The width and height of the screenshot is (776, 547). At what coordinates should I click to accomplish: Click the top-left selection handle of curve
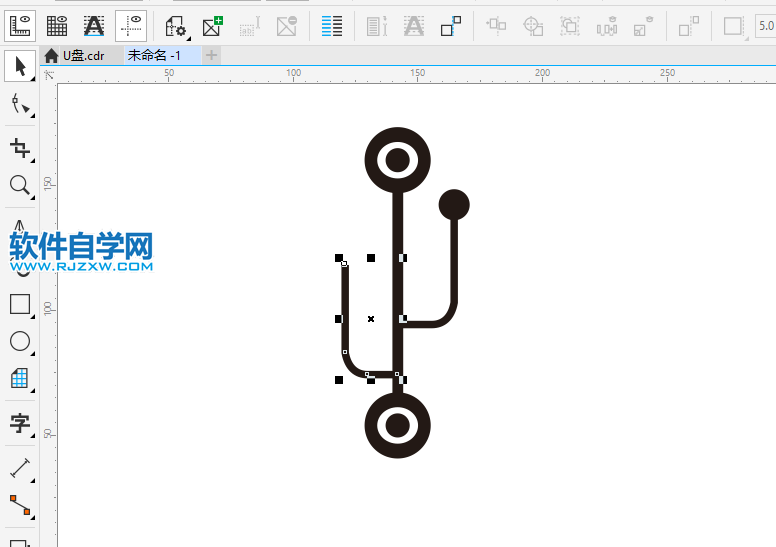click(339, 258)
